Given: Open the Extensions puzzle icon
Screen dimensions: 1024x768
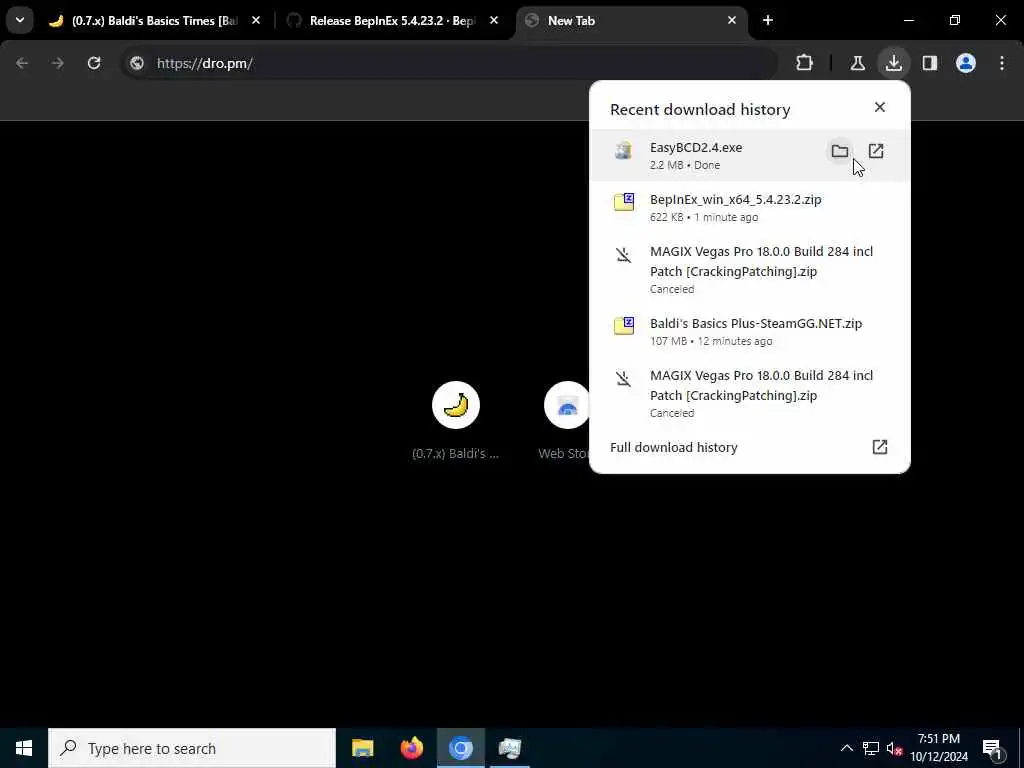Looking at the screenshot, I should (x=805, y=63).
